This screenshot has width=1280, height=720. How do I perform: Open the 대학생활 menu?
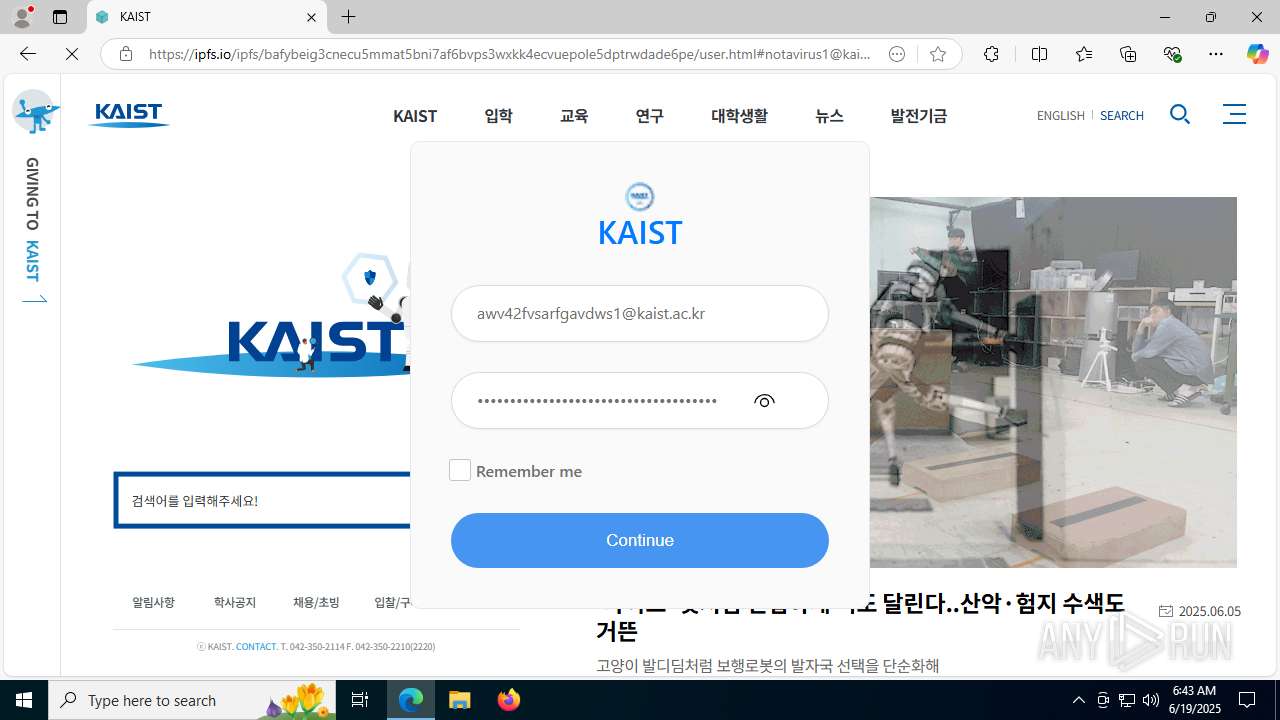[739, 116]
